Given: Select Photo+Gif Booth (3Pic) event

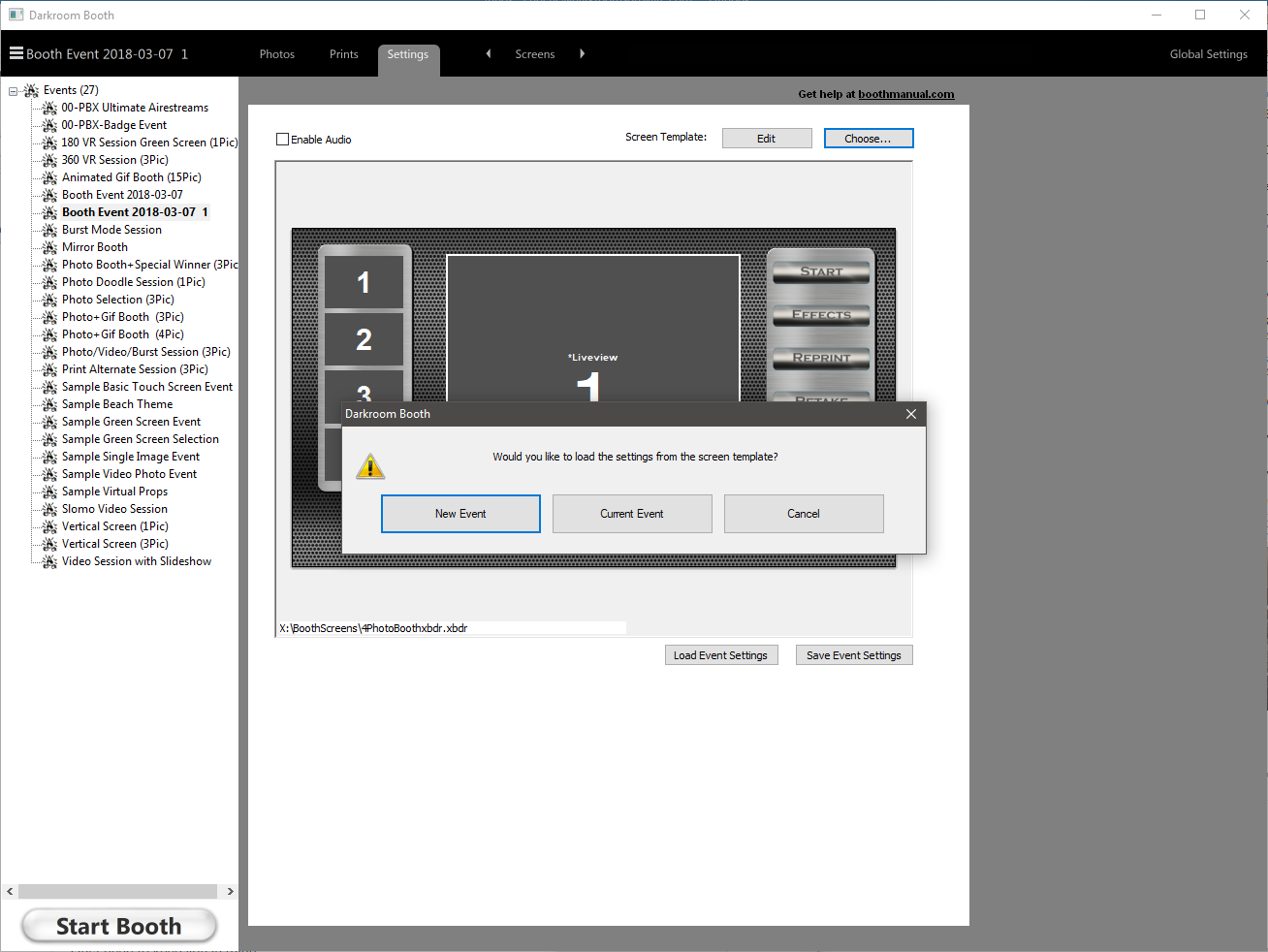Looking at the screenshot, I should click(123, 317).
